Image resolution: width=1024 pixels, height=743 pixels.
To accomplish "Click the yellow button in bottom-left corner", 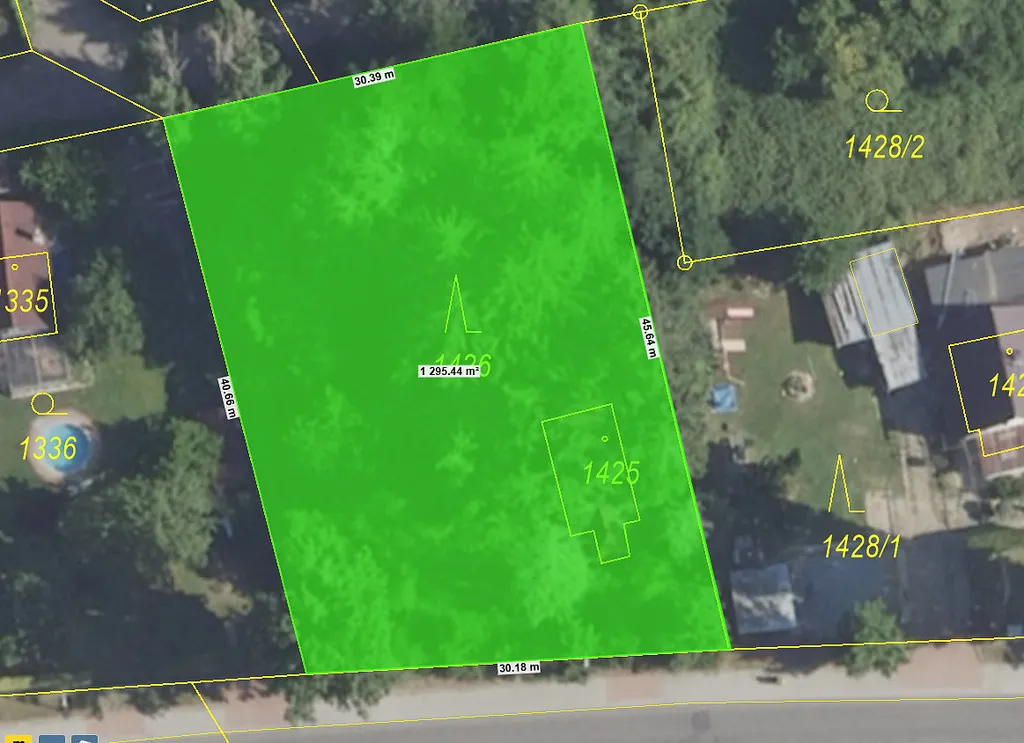I will [21, 739].
